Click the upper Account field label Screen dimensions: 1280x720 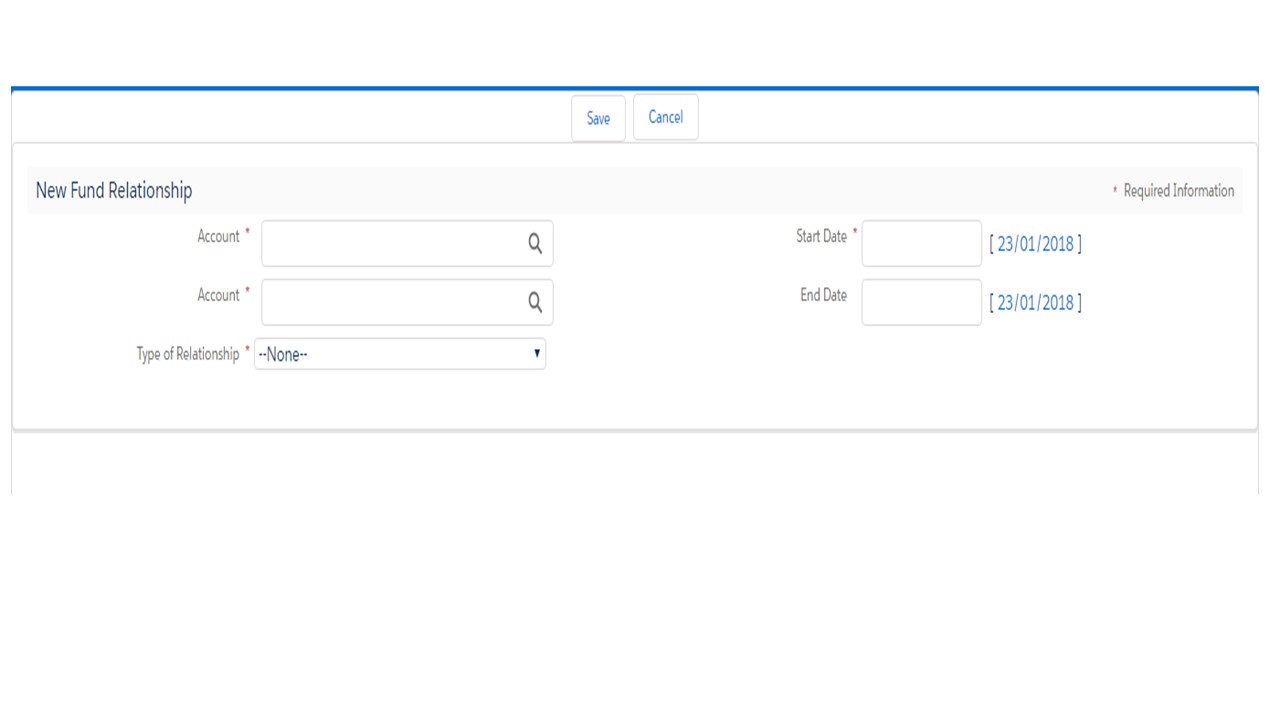point(218,237)
